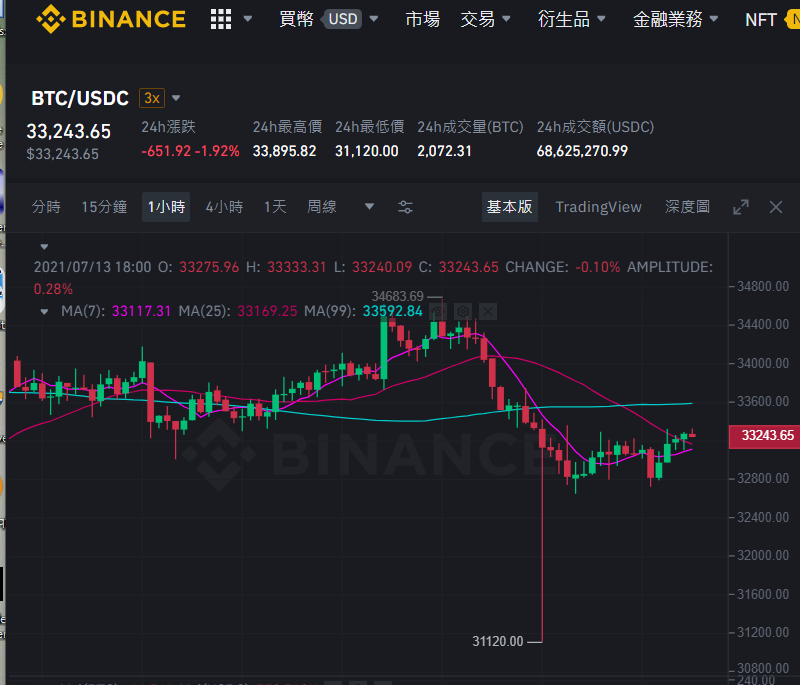Open MA indicator settings gear icon
The image size is (800, 685).
(463, 312)
